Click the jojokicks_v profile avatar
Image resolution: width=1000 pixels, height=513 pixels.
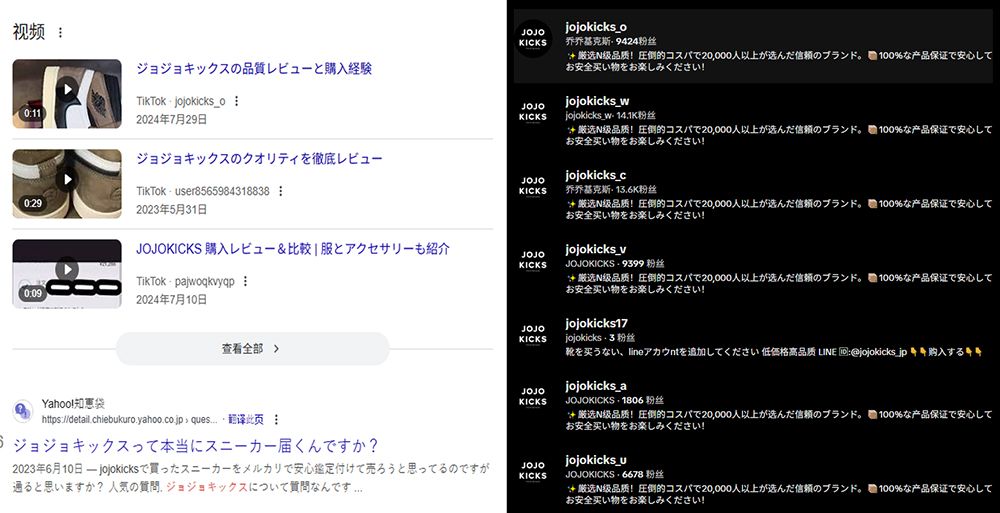[x=533, y=260]
